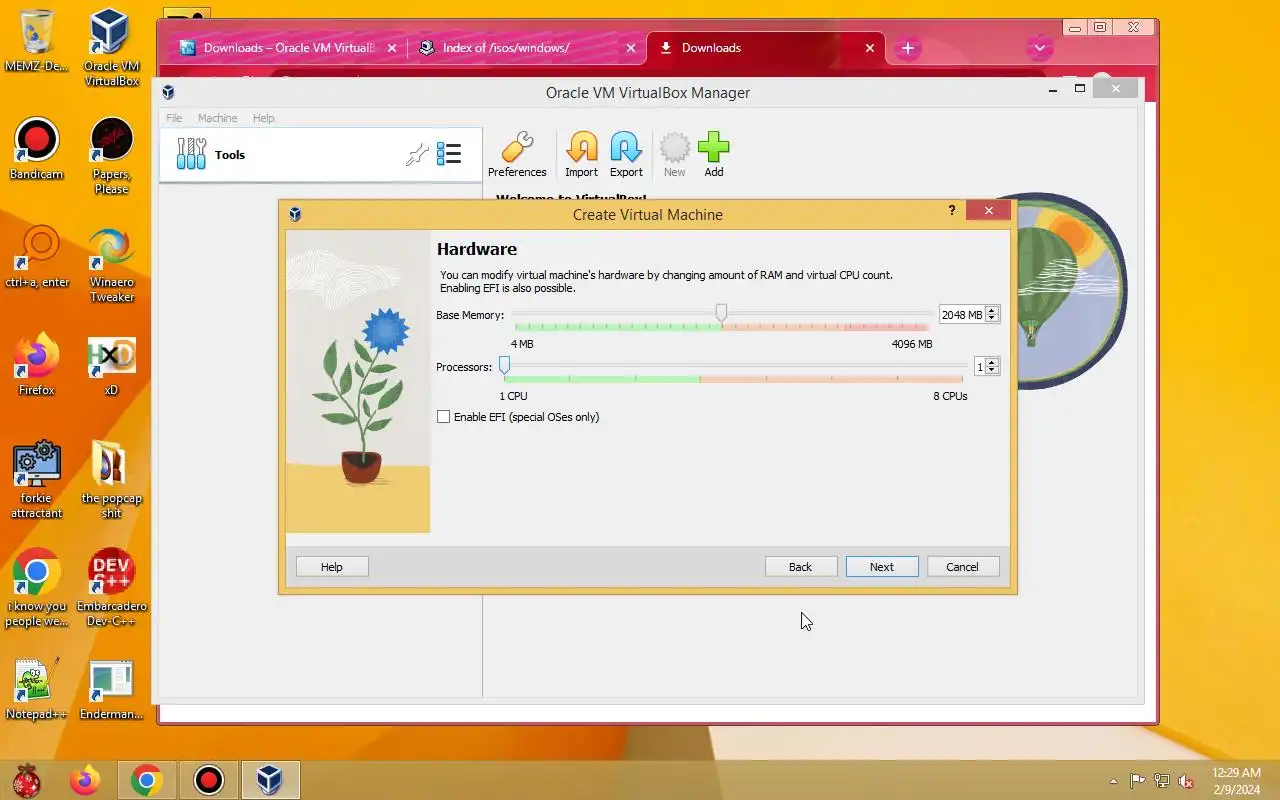The width and height of the screenshot is (1280, 800).
Task: Select the Tools item in sidebar
Action: pos(320,155)
